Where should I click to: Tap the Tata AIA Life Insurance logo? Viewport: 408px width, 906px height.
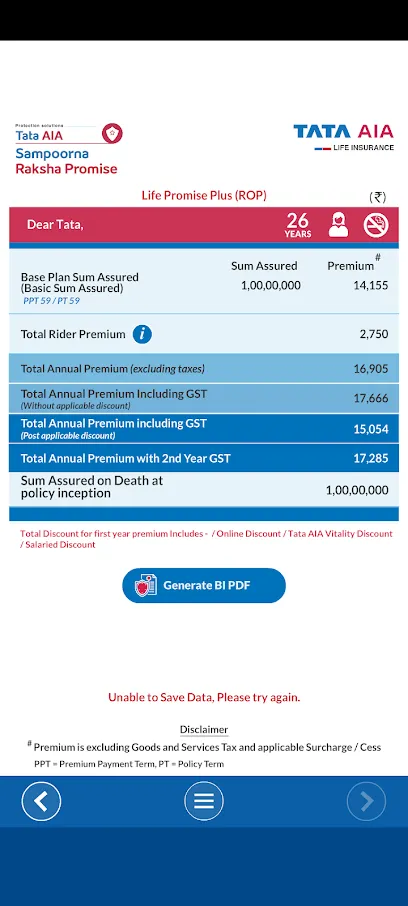(x=343, y=138)
